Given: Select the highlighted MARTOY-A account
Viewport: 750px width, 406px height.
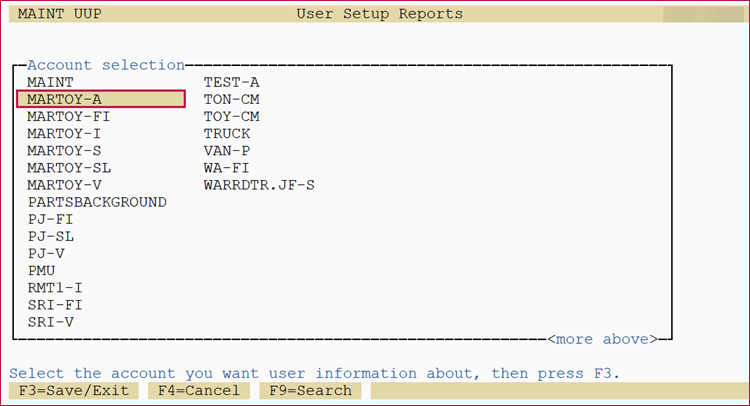Looking at the screenshot, I should [64, 99].
